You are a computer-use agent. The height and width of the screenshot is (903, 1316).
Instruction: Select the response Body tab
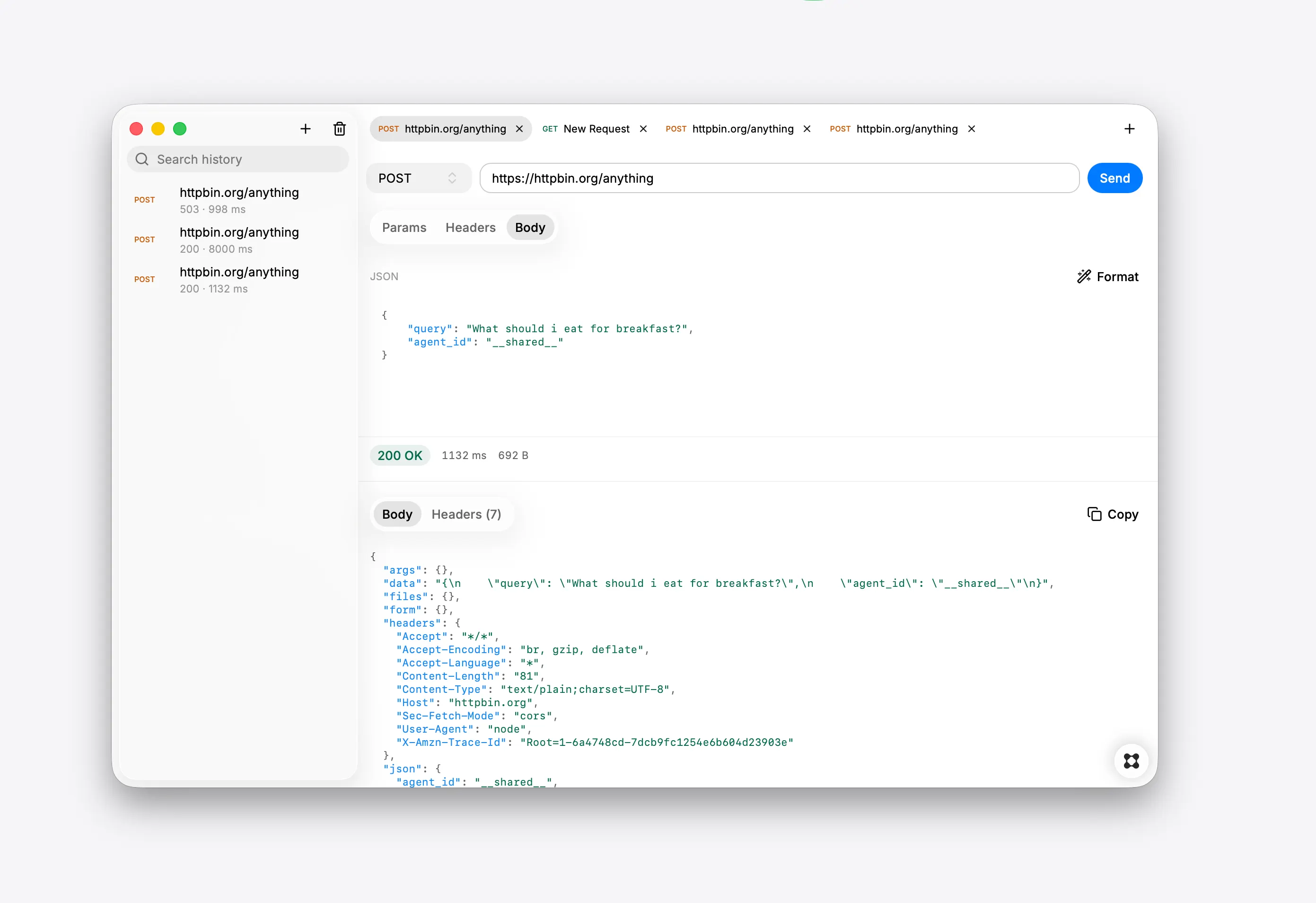tap(397, 514)
